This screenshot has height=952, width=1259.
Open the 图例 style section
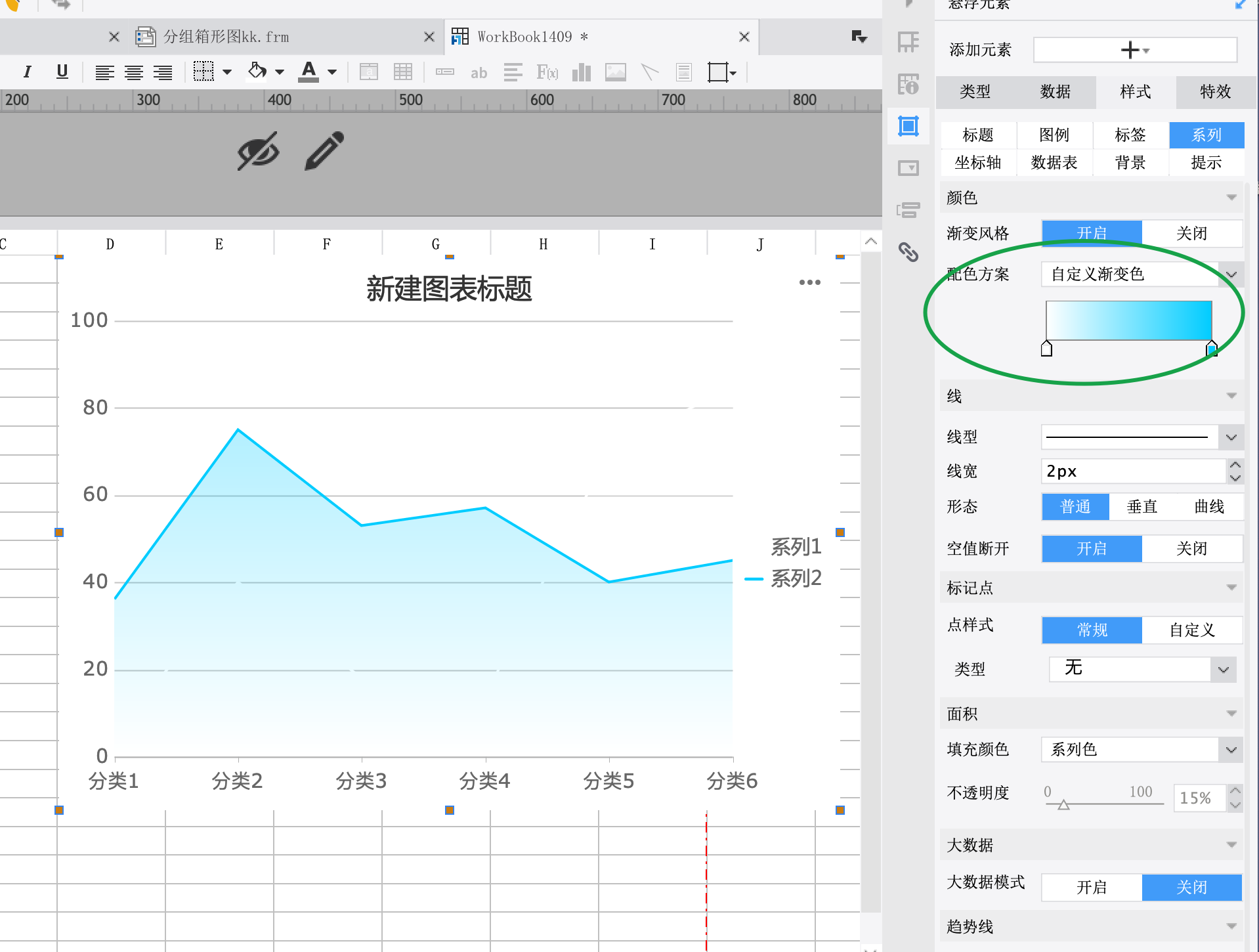coord(1054,135)
